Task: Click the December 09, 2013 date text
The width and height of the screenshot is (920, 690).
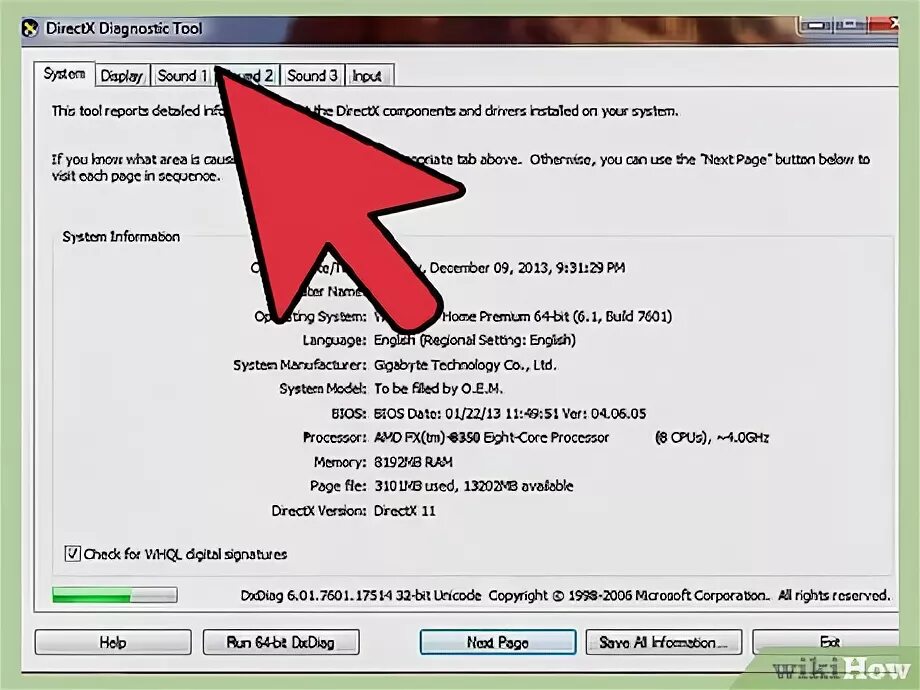Action: [527, 268]
